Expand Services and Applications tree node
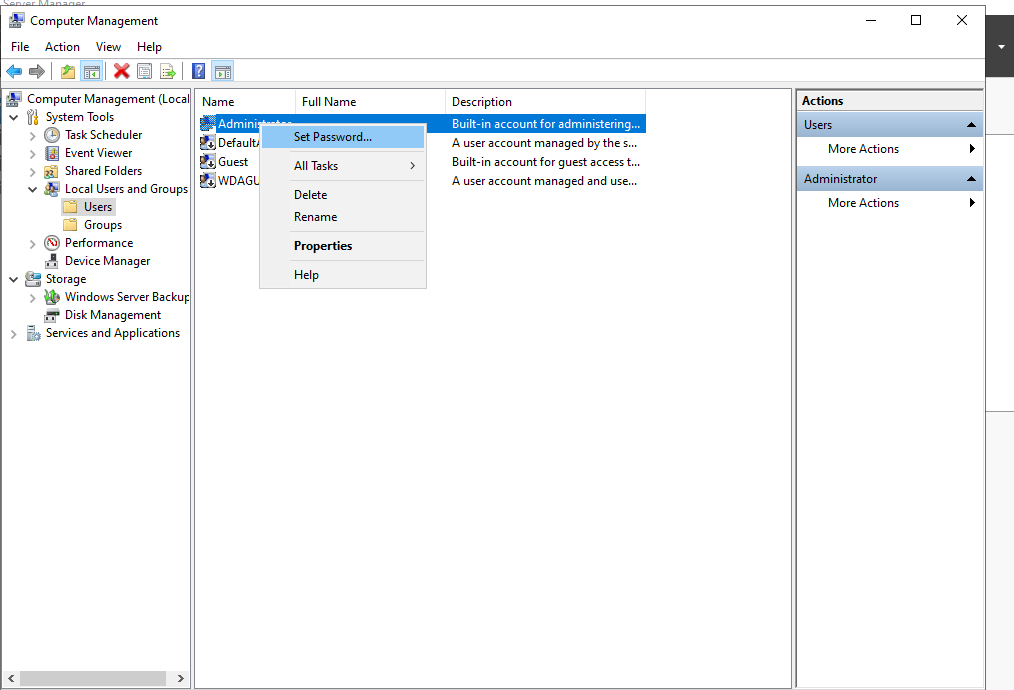1014x690 pixels. 14,334
